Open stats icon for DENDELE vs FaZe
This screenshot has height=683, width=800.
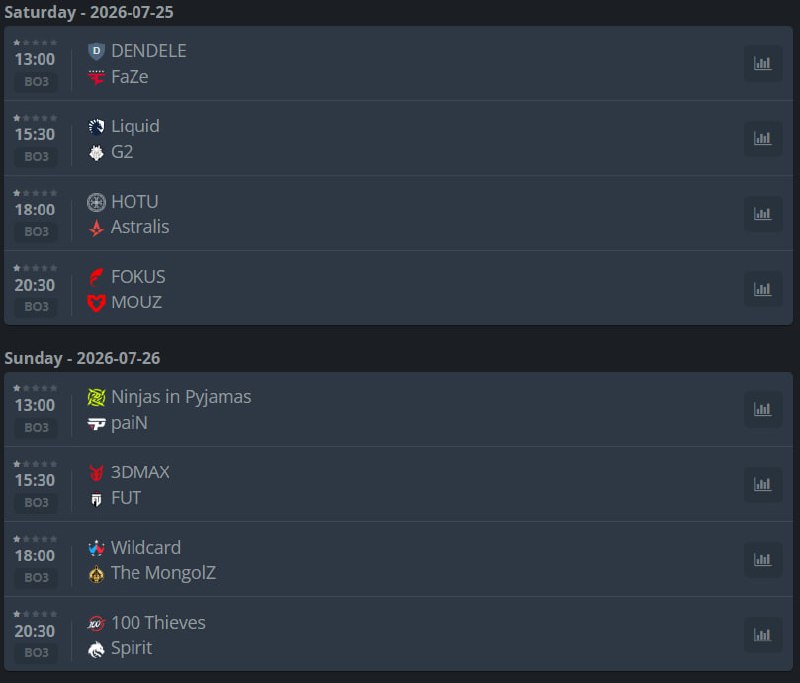coord(763,63)
